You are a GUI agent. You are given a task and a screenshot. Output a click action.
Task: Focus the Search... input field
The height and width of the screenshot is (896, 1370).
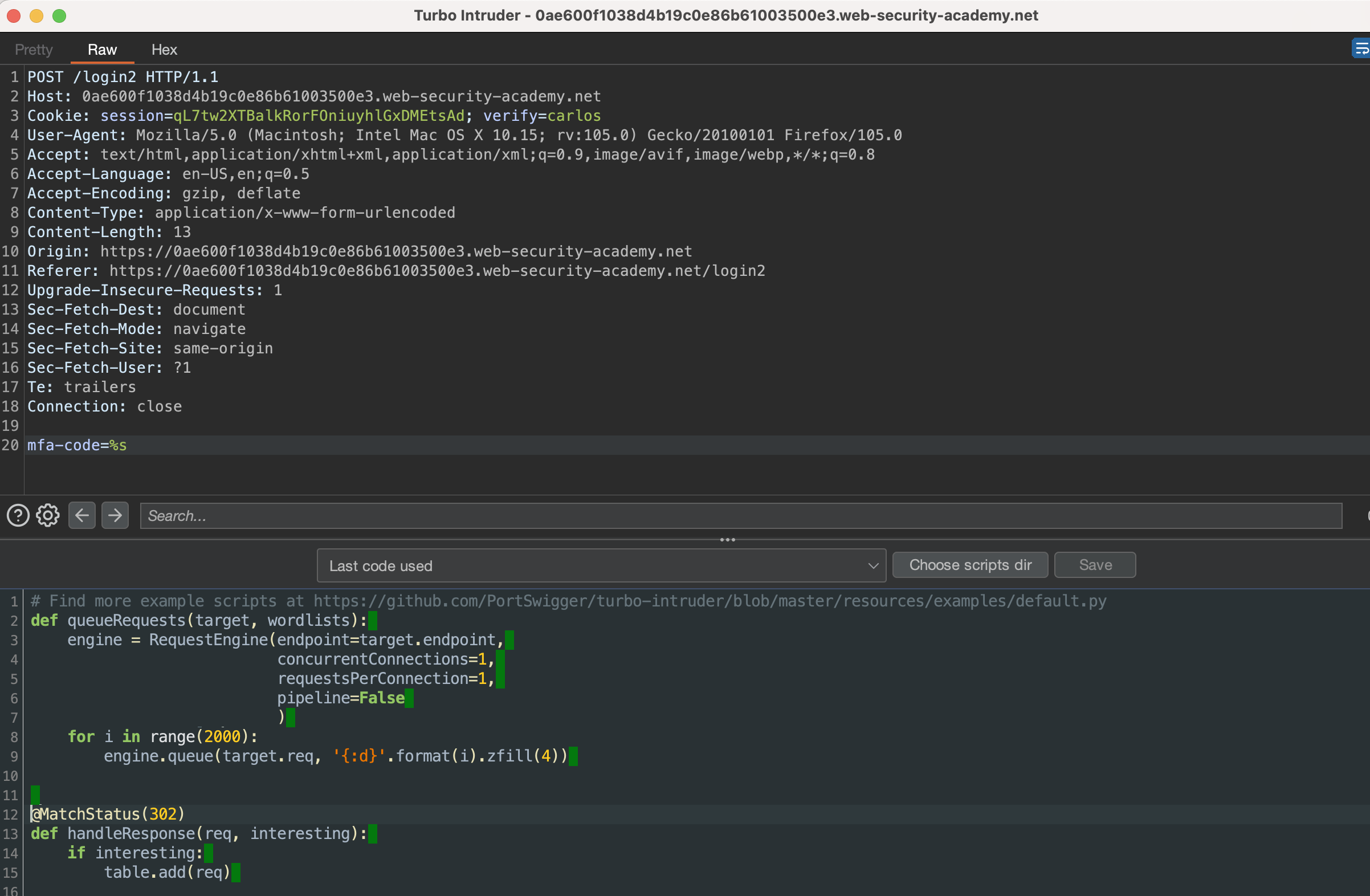click(x=741, y=516)
